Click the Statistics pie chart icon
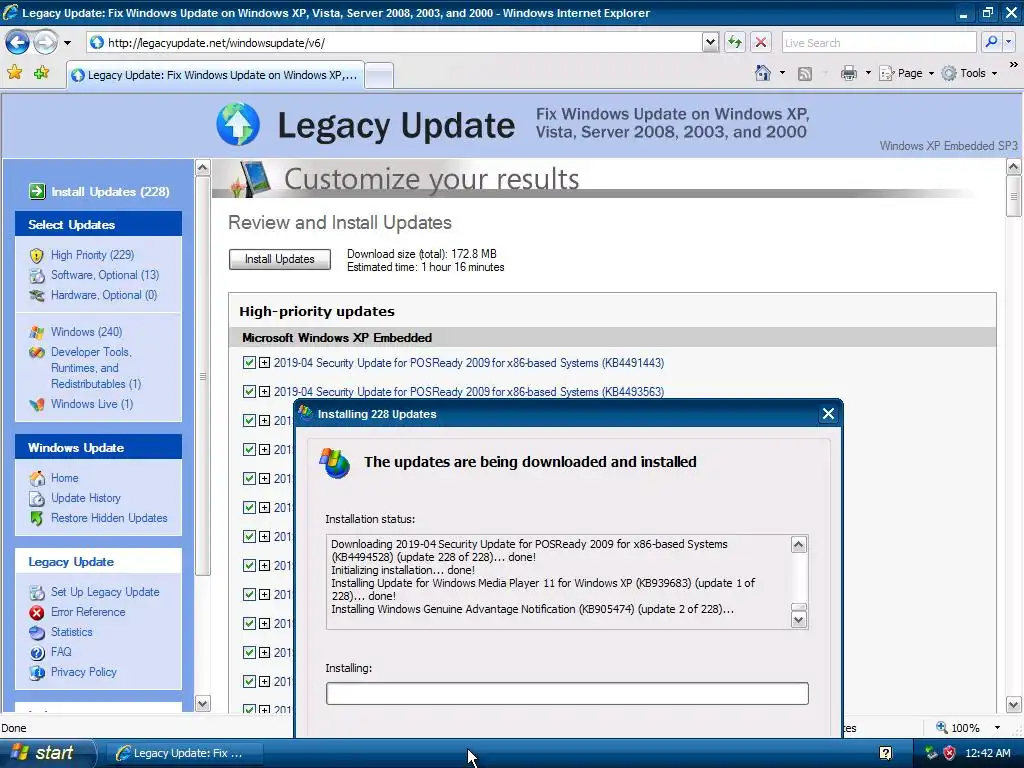The height and width of the screenshot is (768, 1024). click(x=37, y=632)
